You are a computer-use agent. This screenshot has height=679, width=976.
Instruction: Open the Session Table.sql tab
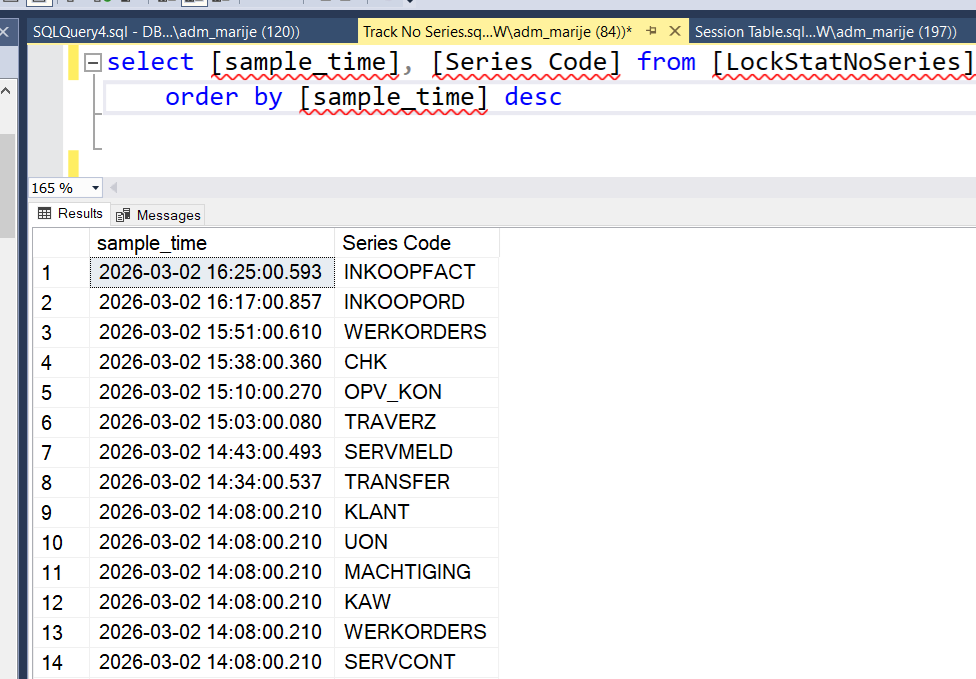pyautogui.click(x=830, y=32)
